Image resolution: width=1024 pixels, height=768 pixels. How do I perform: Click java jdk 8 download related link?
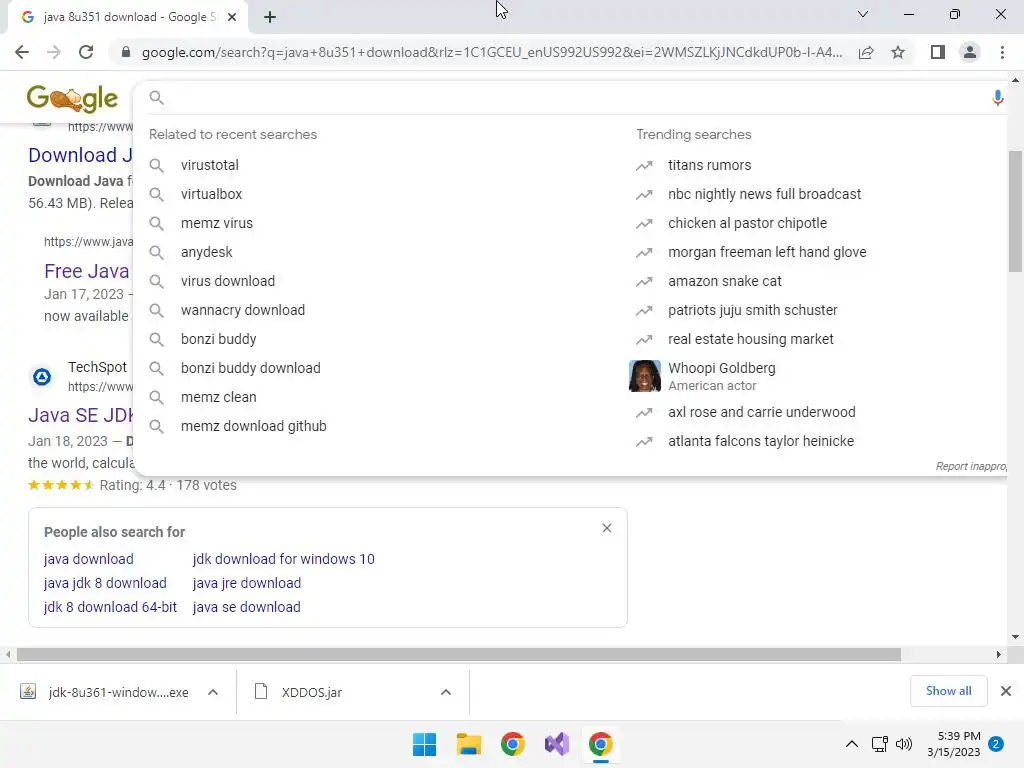(105, 583)
